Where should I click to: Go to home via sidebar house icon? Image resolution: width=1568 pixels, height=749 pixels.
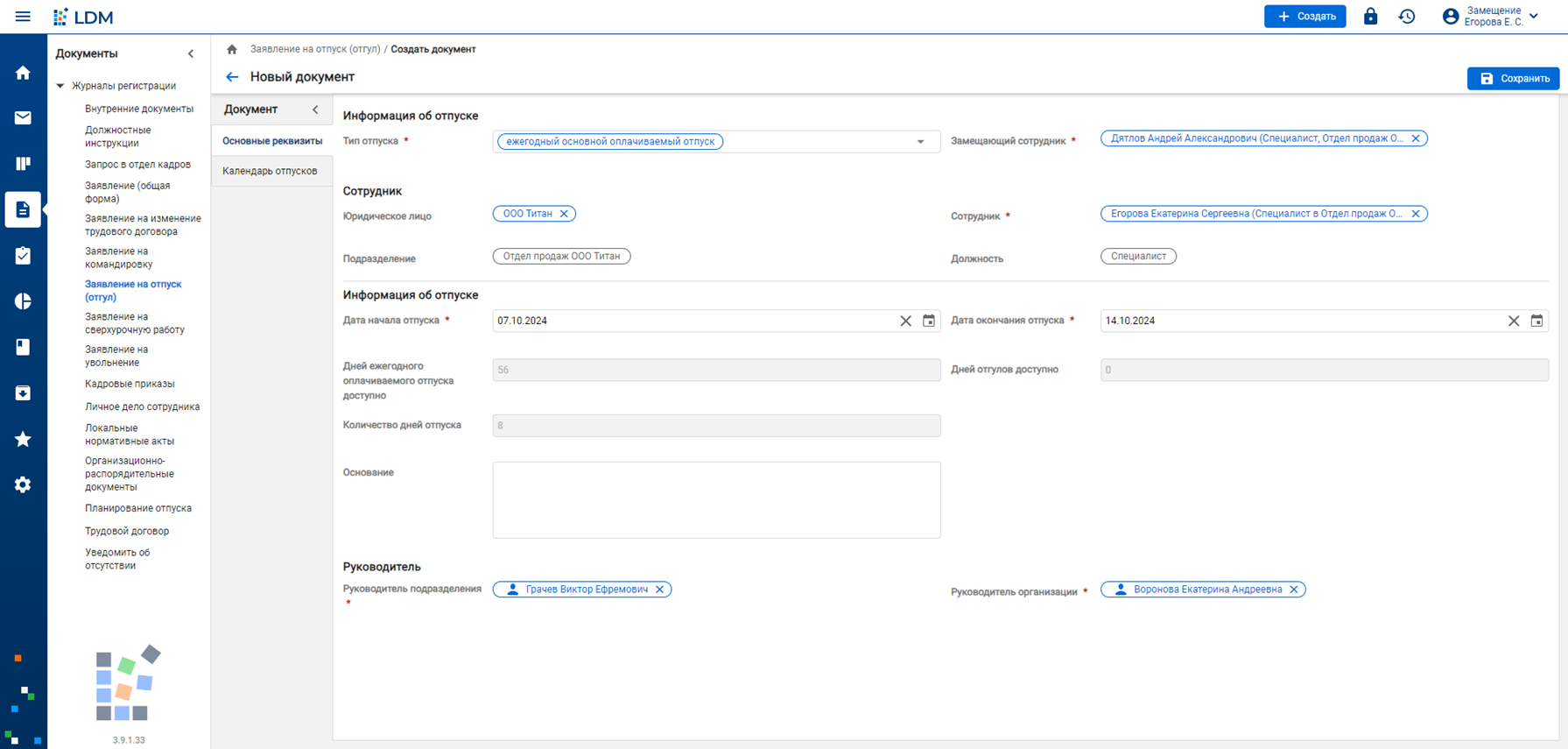pos(23,73)
